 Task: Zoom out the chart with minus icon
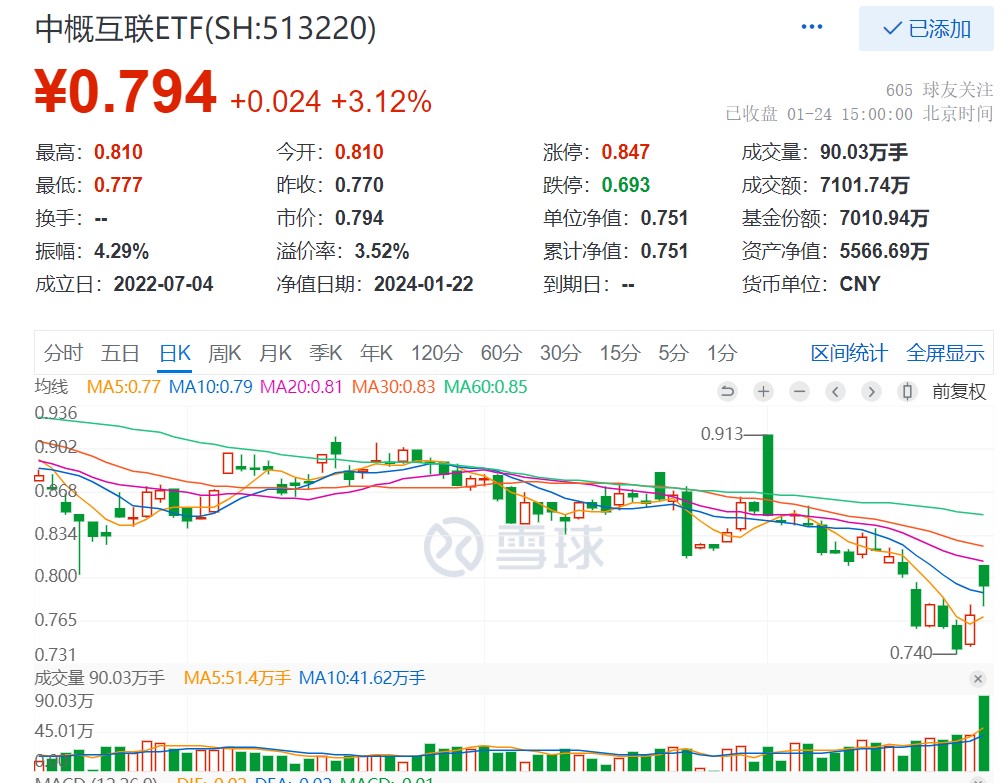pyautogui.click(x=799, y=391)
